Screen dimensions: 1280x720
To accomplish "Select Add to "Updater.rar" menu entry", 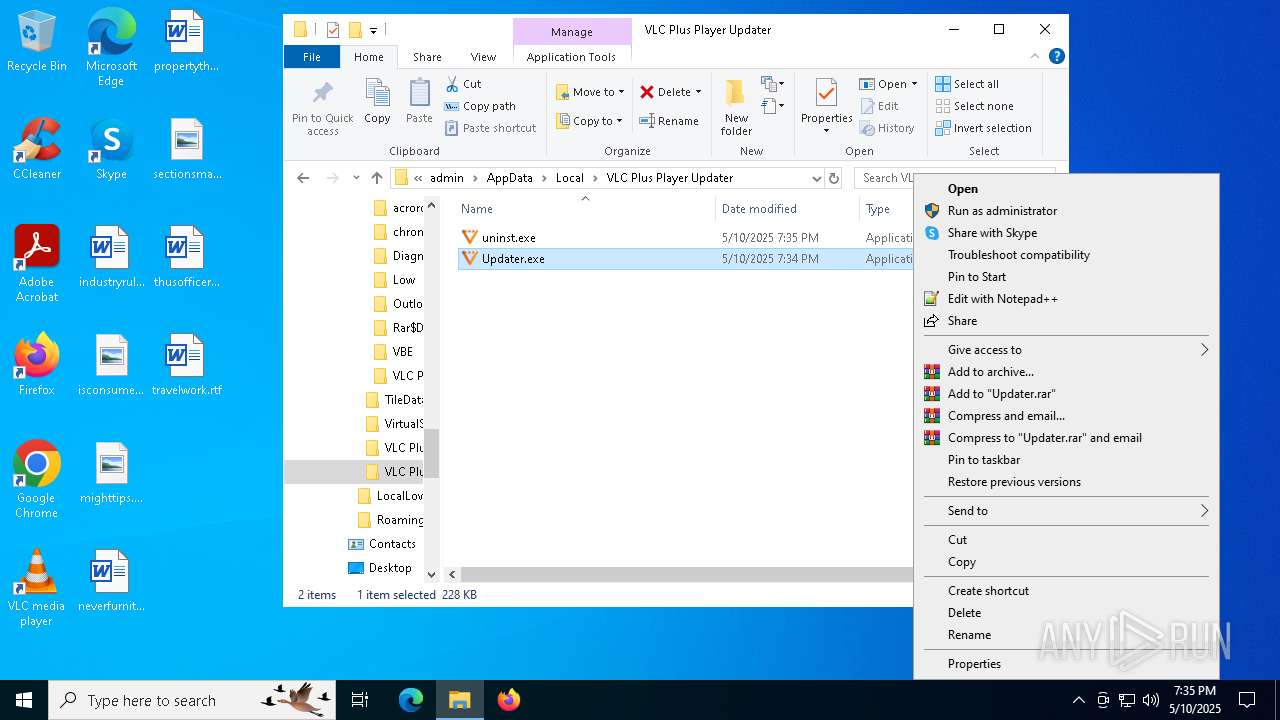I will tap(1066, 394).
